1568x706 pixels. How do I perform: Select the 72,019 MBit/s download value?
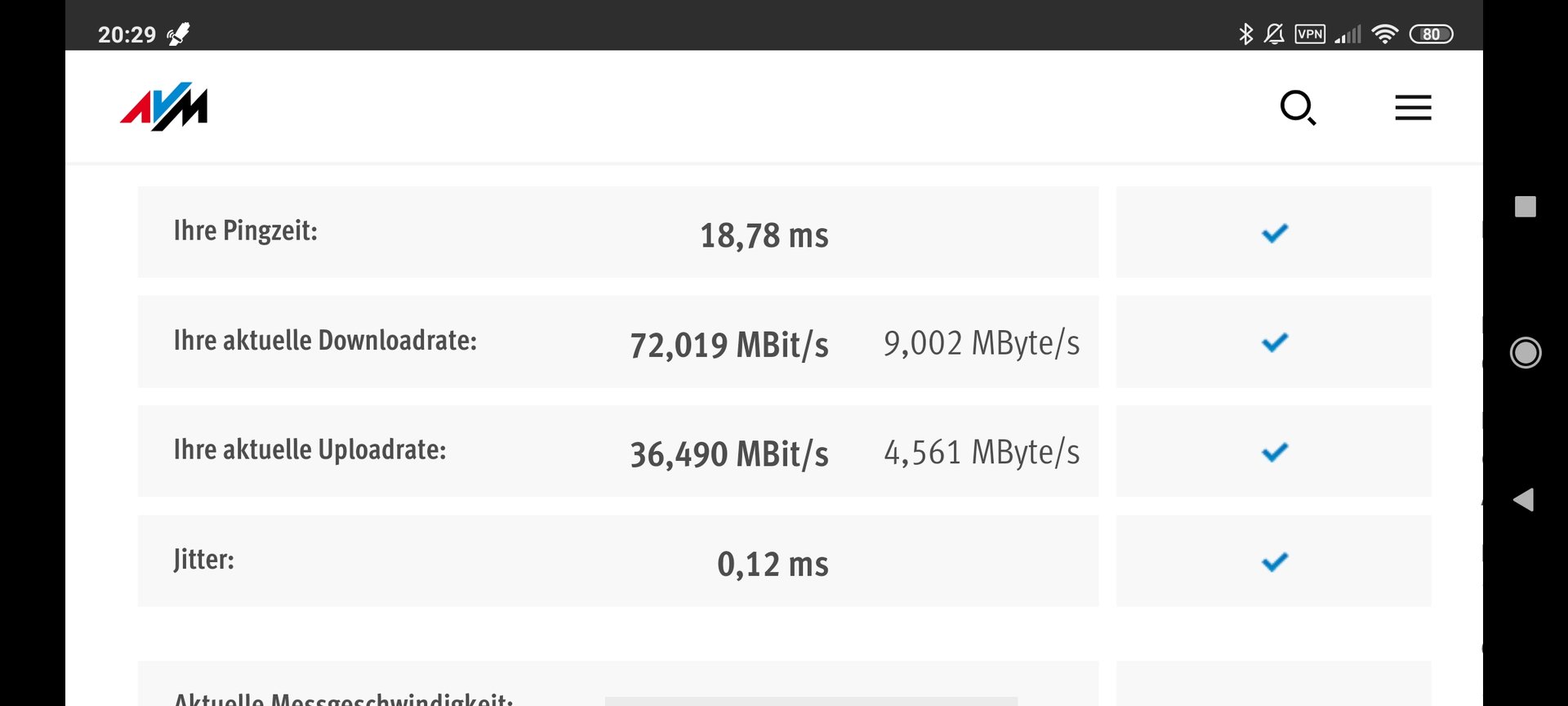pos(729,345)
